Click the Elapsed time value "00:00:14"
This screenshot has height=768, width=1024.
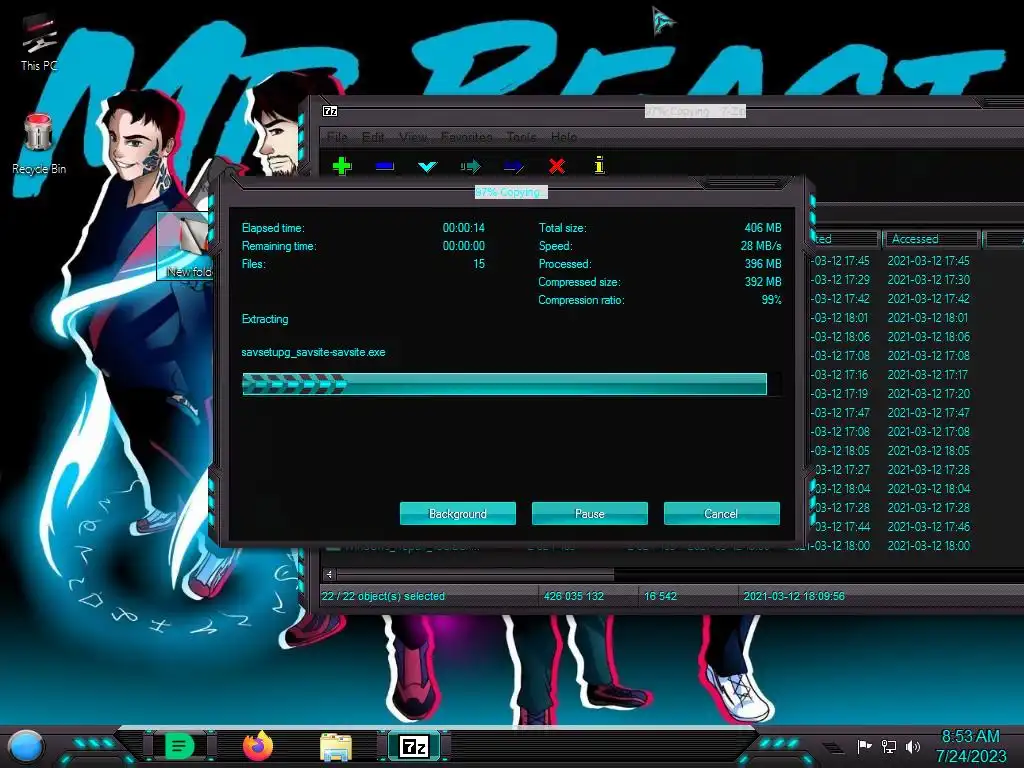(464, 228)
